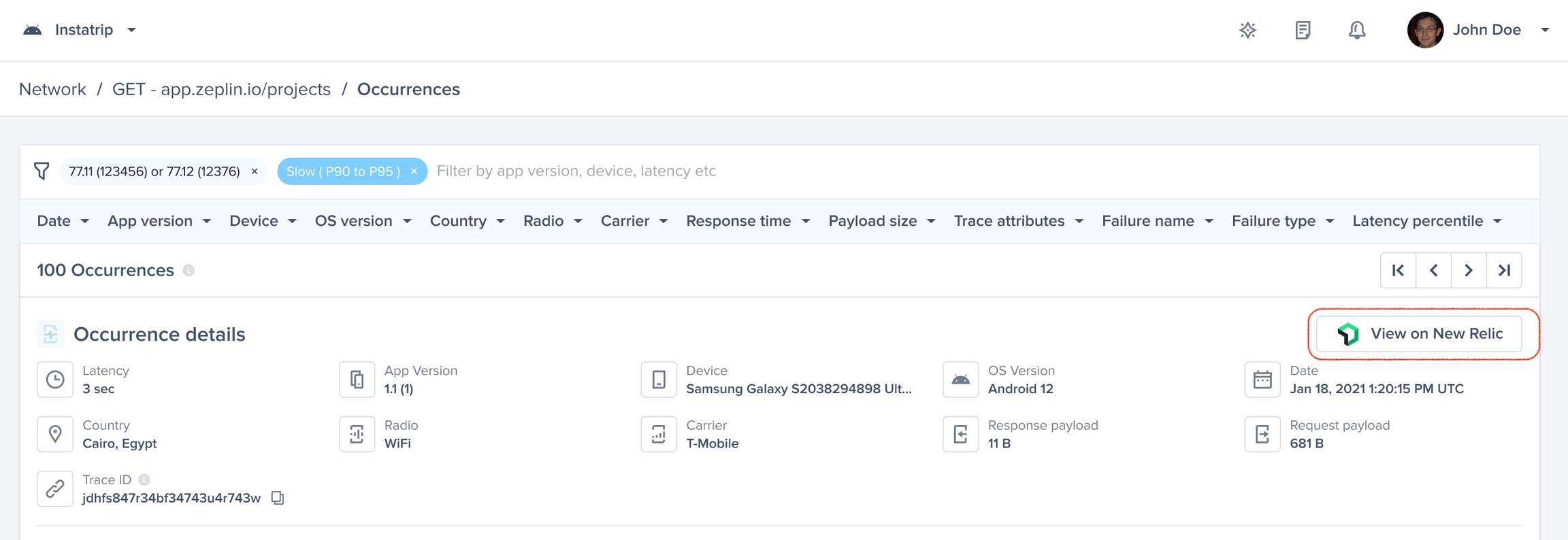Copy the Trace ID value
The width and height of the screenshot is (1568, 540).
click(x=278, y=498)
